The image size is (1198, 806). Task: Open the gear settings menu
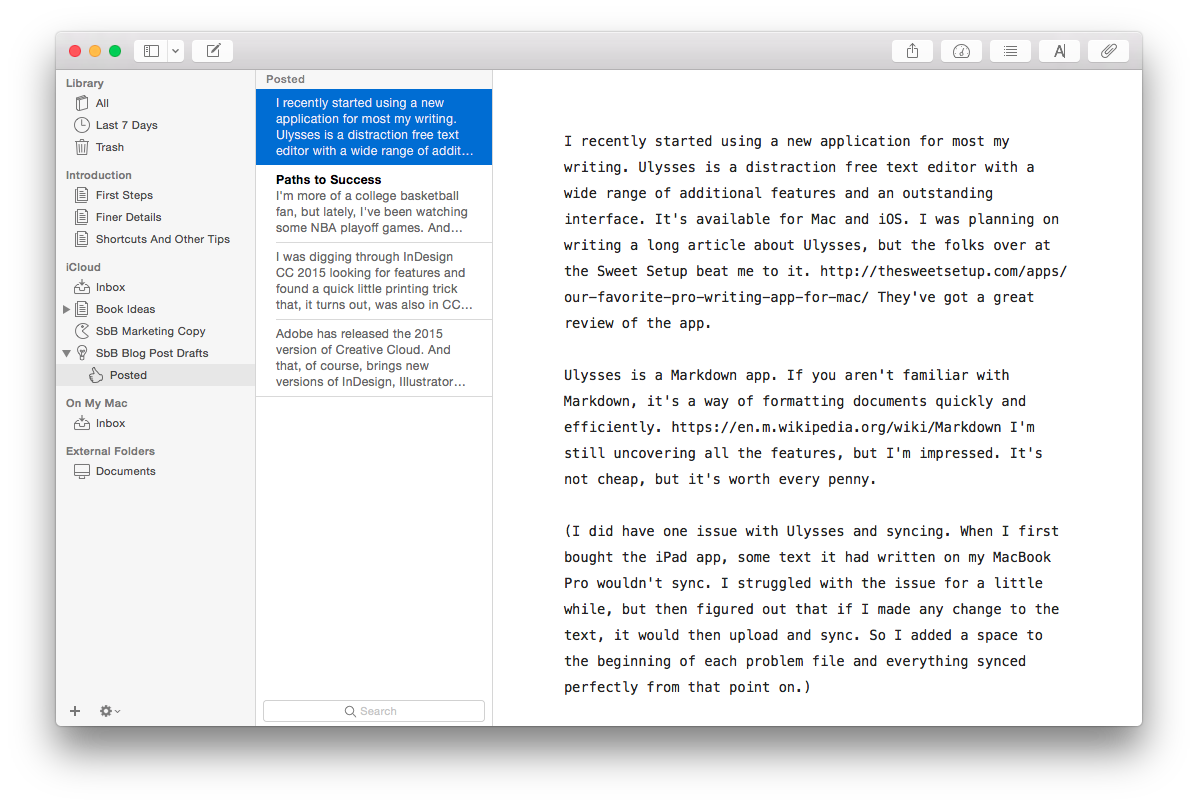coord(109,711)
